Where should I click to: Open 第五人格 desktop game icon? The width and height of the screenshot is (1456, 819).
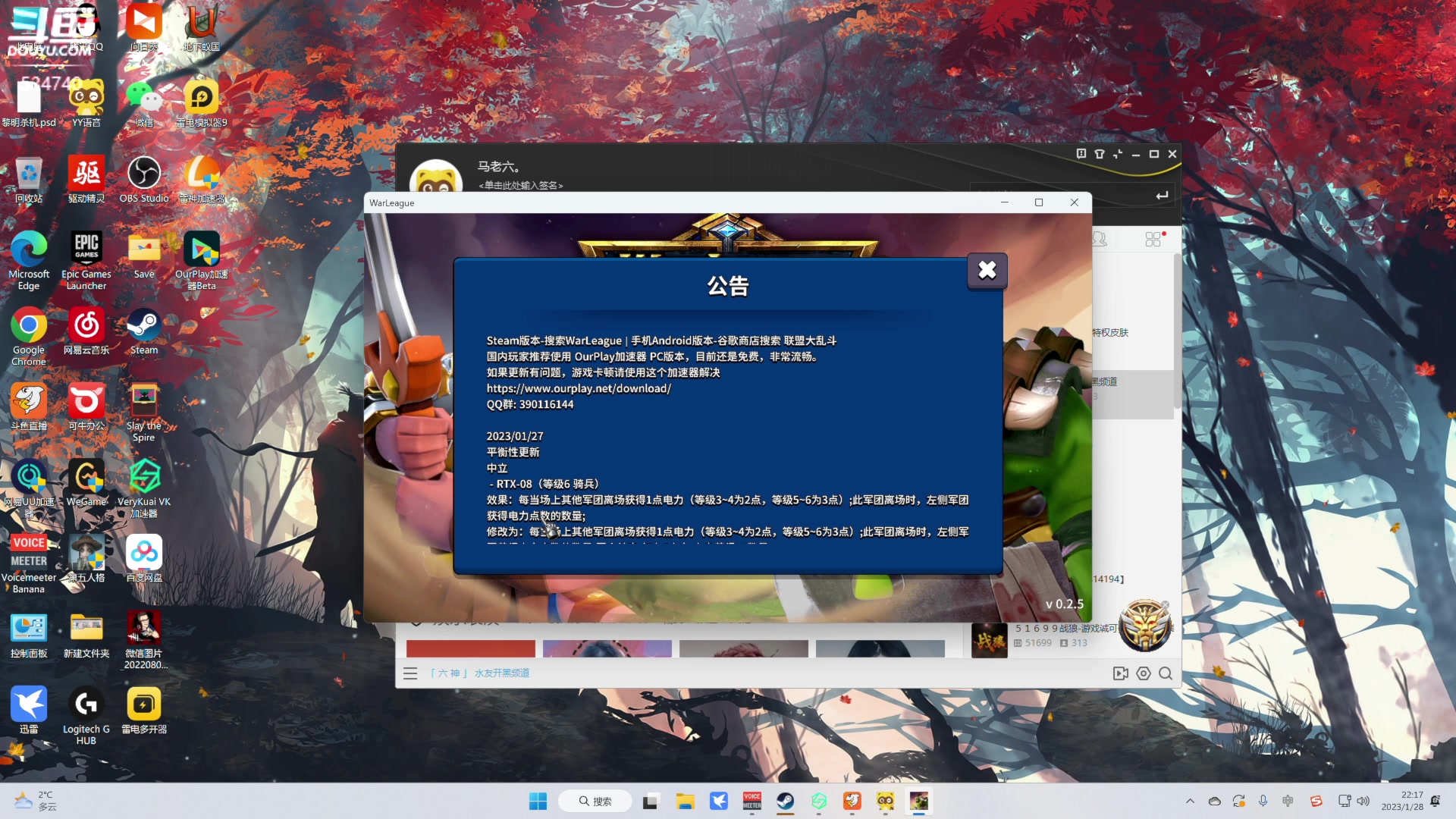(86, 559)
